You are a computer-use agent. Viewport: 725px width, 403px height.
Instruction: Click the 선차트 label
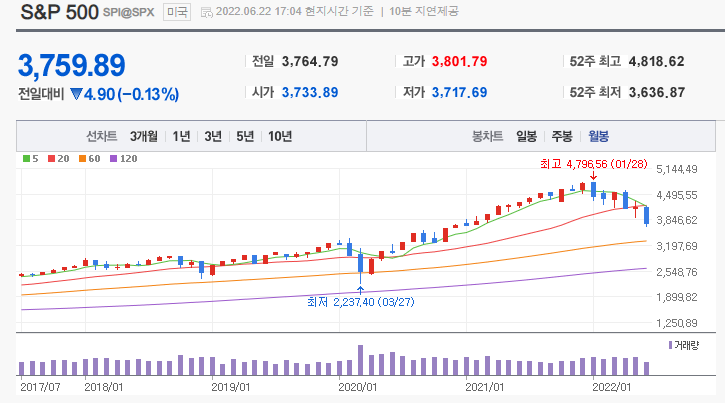click(x=101, y=136)
